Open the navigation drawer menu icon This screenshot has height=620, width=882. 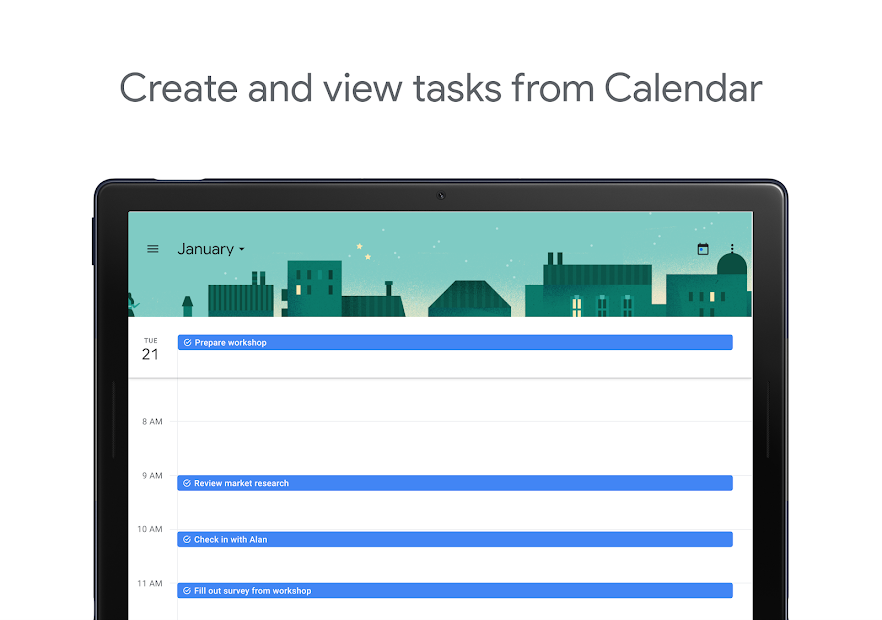(x=152, y=248)
